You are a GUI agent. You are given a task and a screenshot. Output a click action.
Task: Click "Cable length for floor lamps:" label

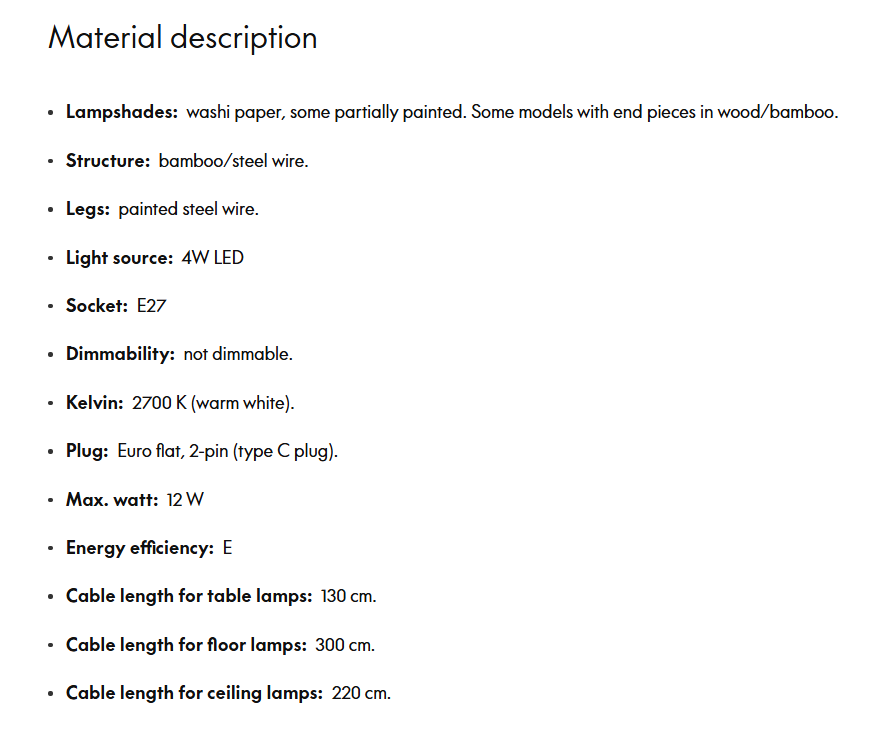[186, 645]
